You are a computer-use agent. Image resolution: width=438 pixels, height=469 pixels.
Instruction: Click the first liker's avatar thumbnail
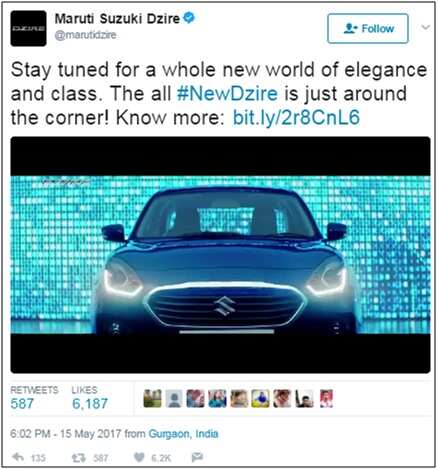click(152, 398)
